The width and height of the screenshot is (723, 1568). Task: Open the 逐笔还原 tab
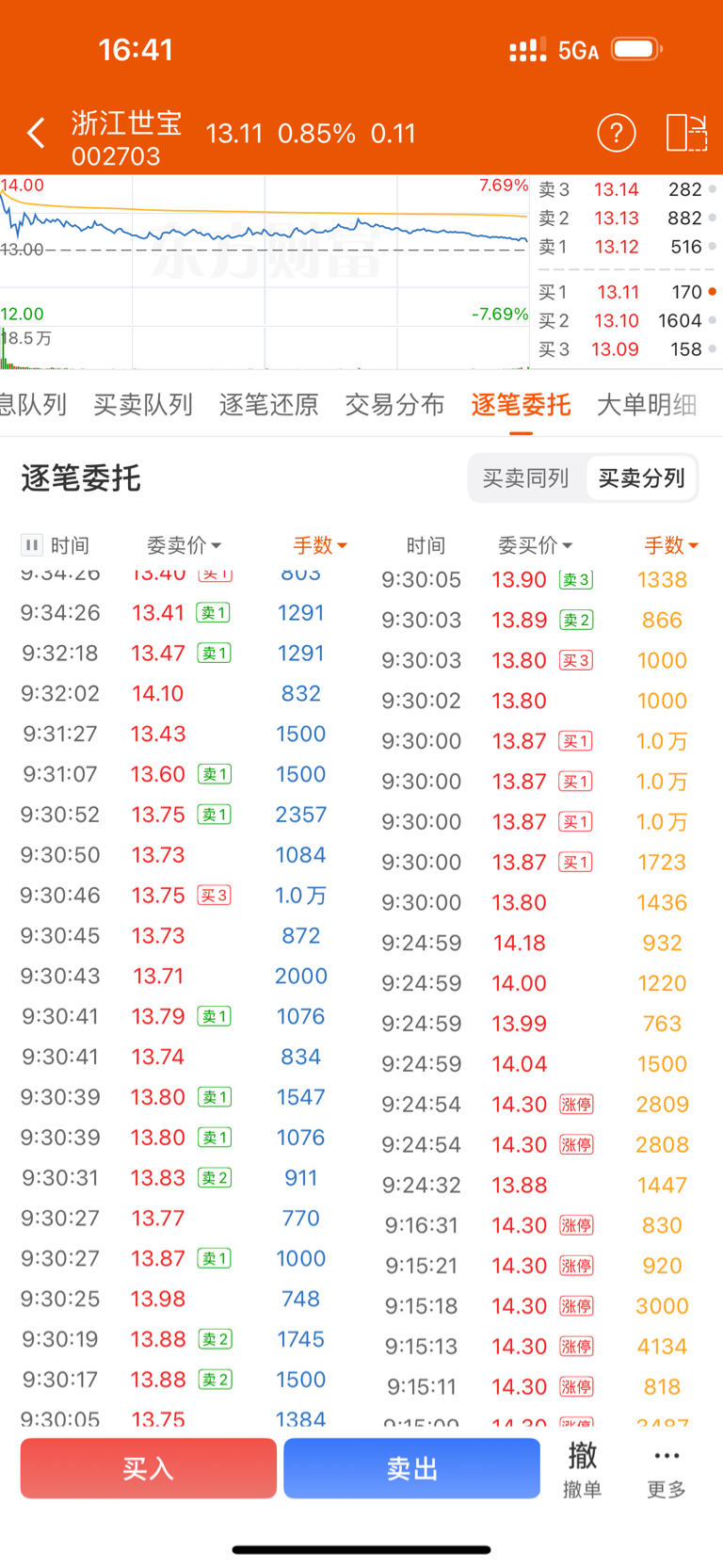269,405
